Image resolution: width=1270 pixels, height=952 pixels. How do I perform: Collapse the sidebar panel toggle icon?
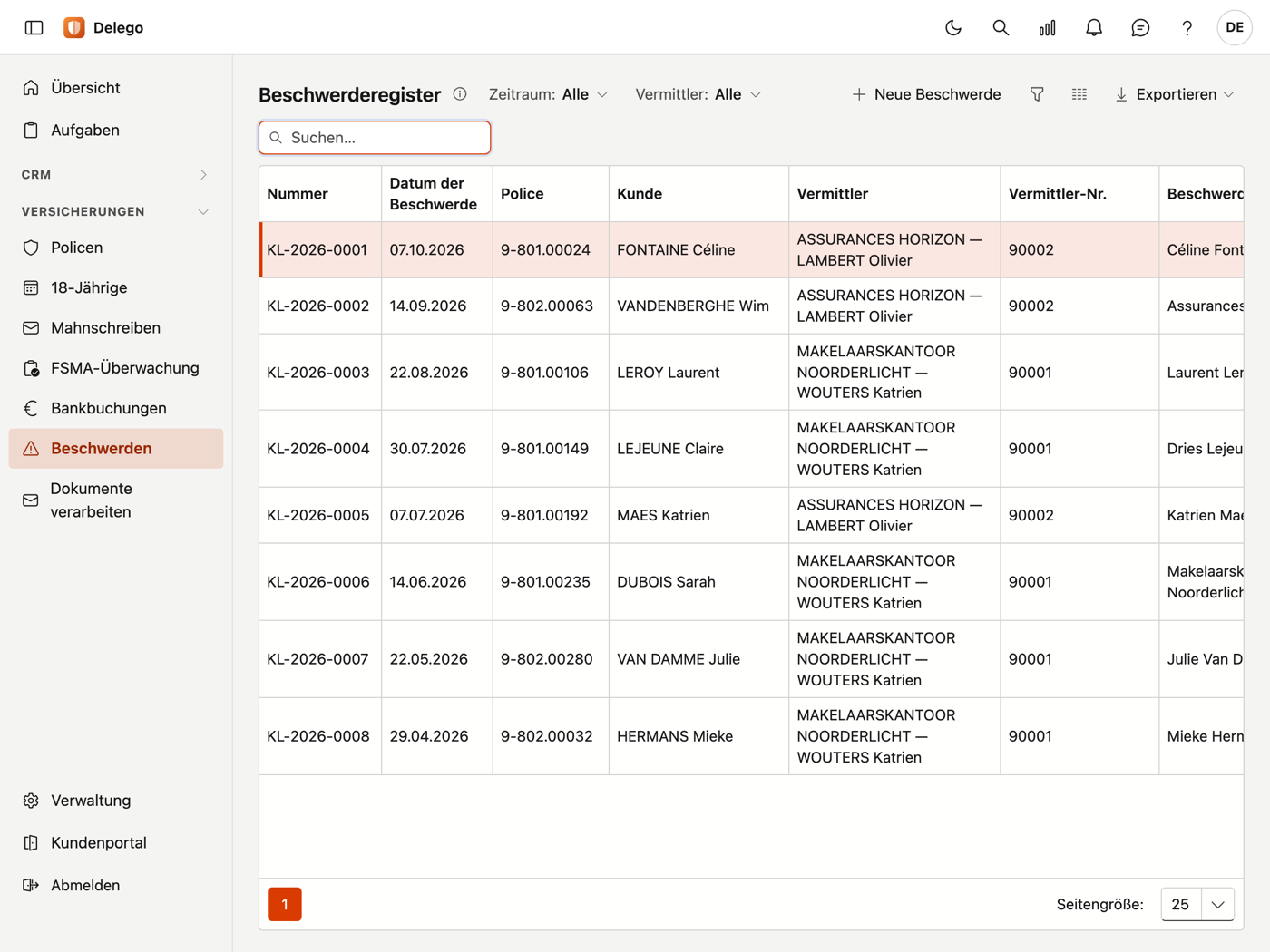(34, 27)
